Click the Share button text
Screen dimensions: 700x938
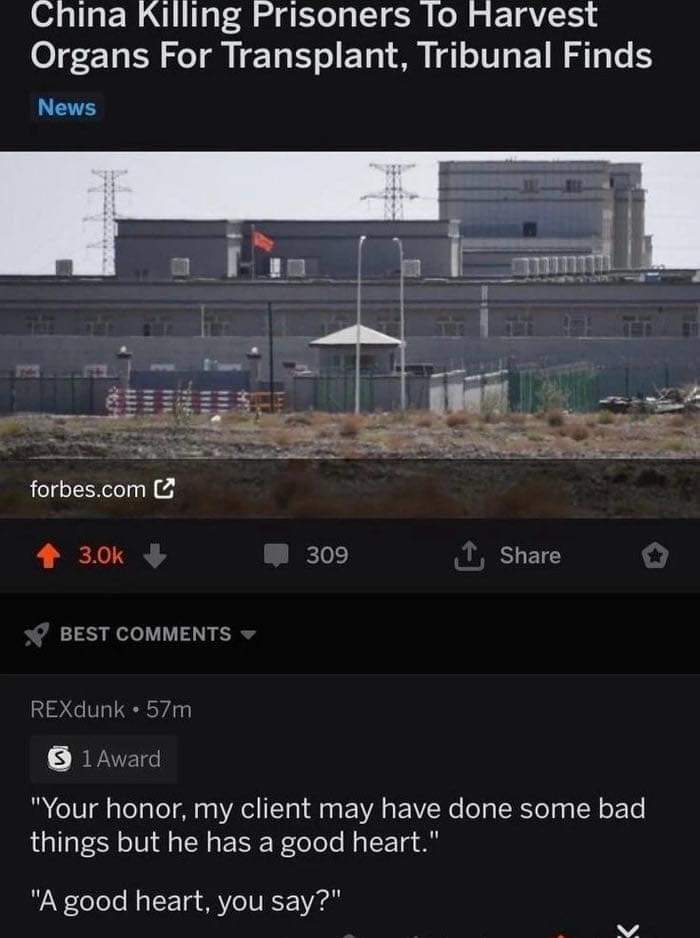click(x=530, y=555)
